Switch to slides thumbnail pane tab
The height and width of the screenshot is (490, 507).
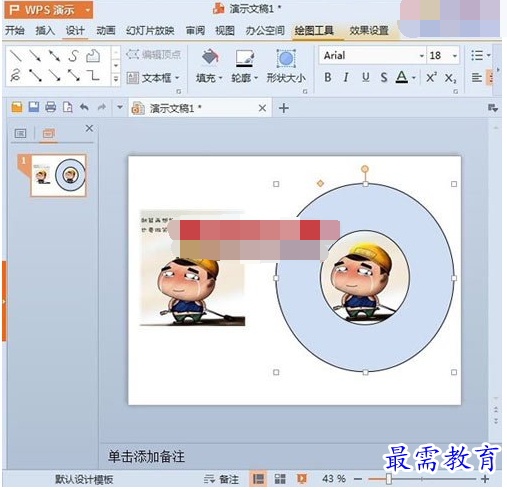48,134
